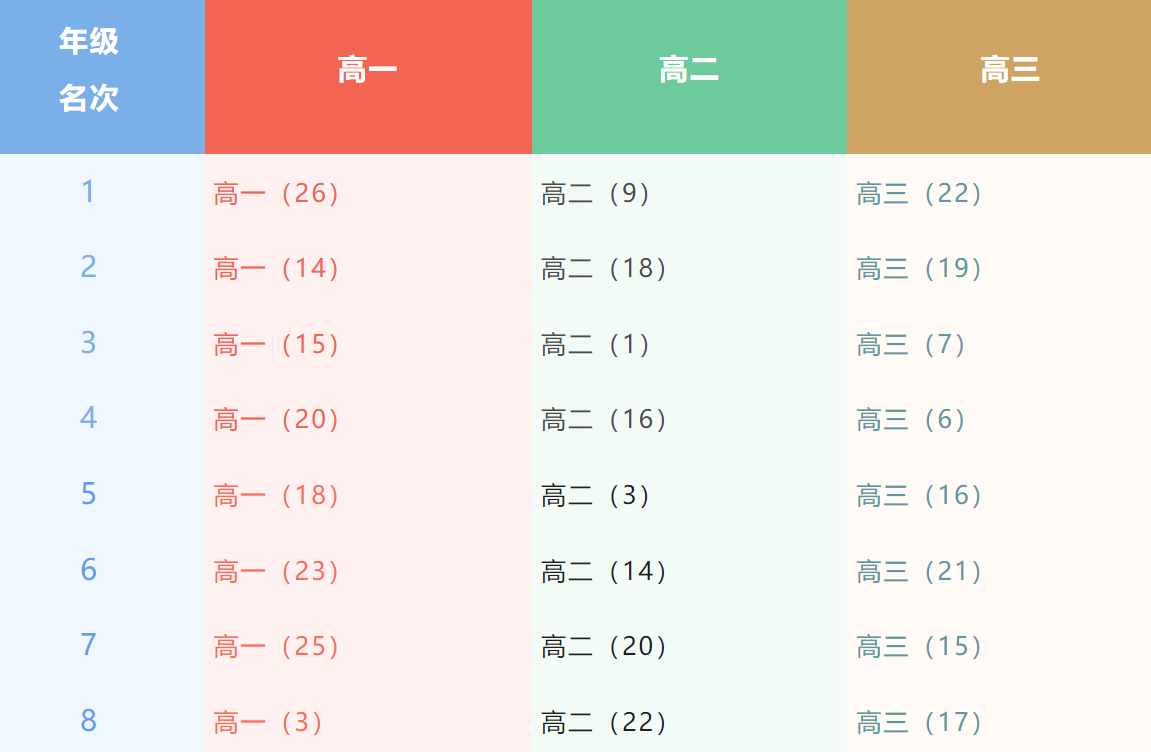The image size is (1151, 752).
Task: Select the 高一（14）entry
Action: coord(277,268)
